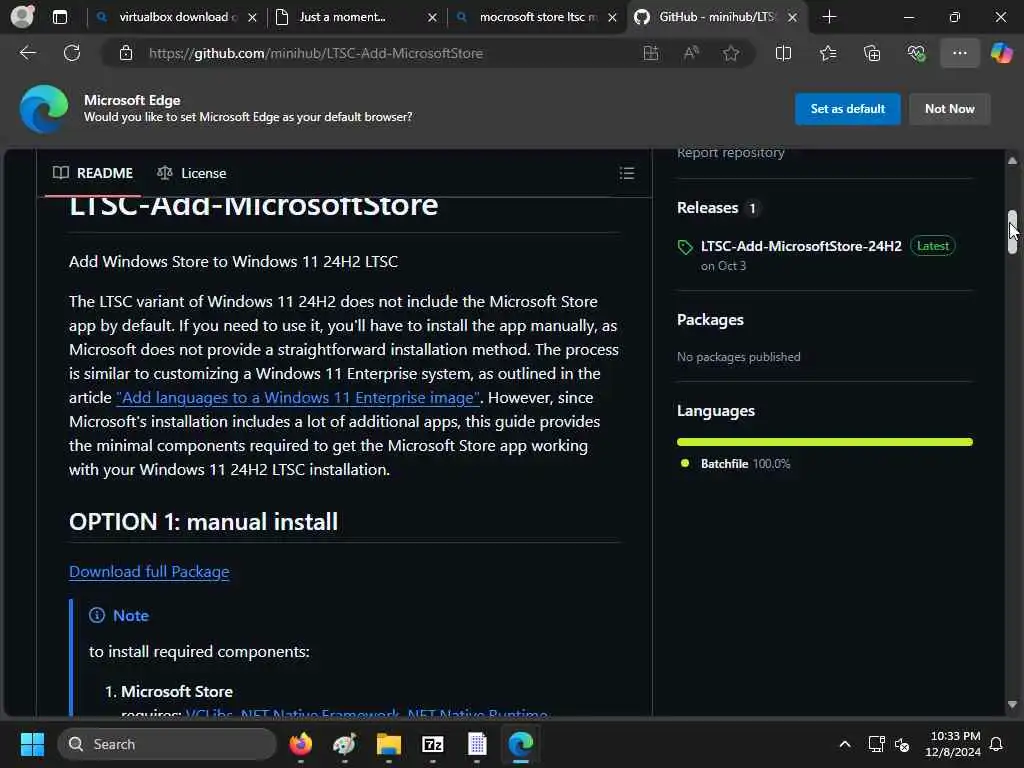This screenshot has width=1024, height=768.
Task: Open notifications bell icon
Action: (997, 744)
